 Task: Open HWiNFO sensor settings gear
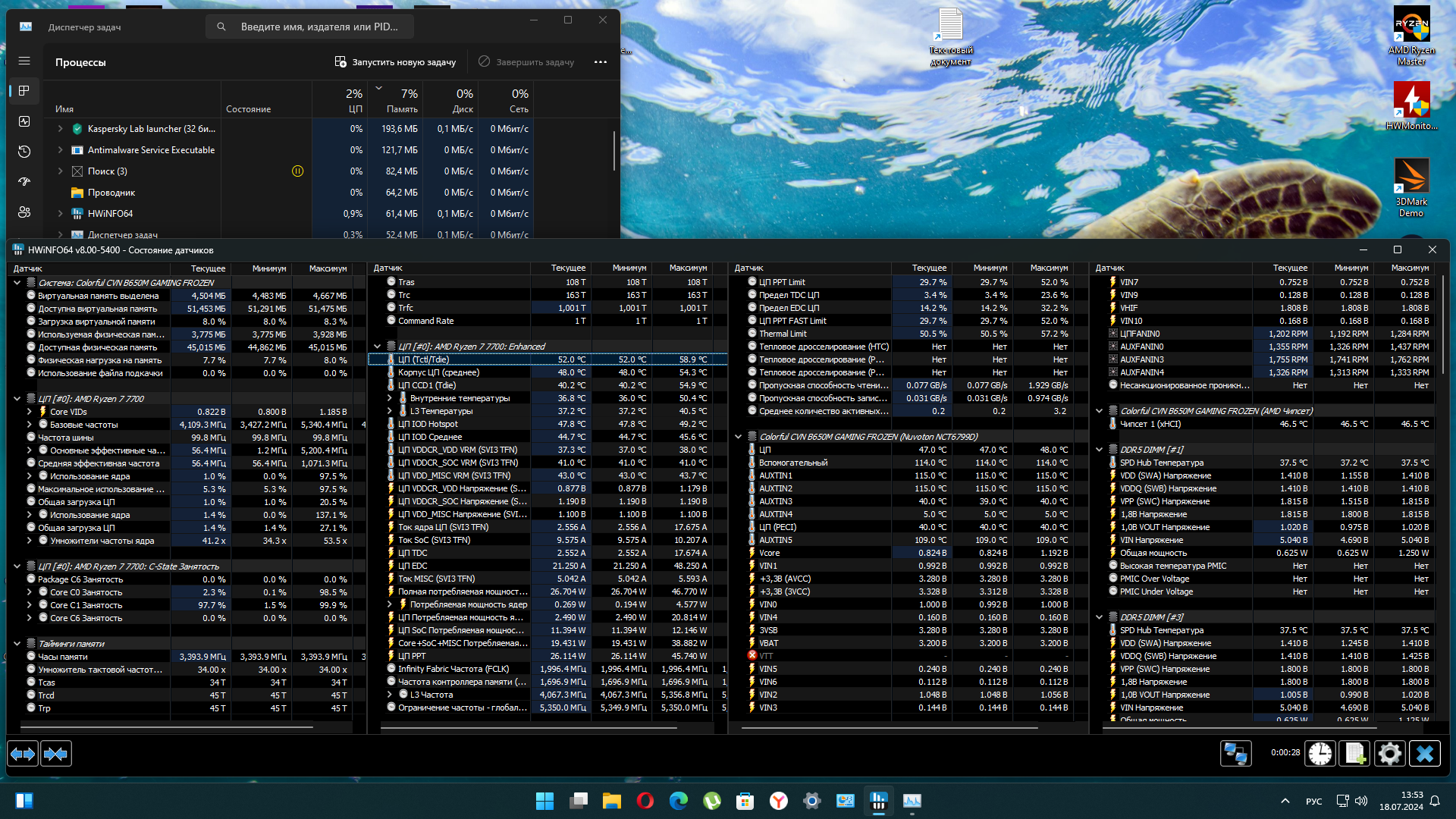click(x=1389, y=754)
